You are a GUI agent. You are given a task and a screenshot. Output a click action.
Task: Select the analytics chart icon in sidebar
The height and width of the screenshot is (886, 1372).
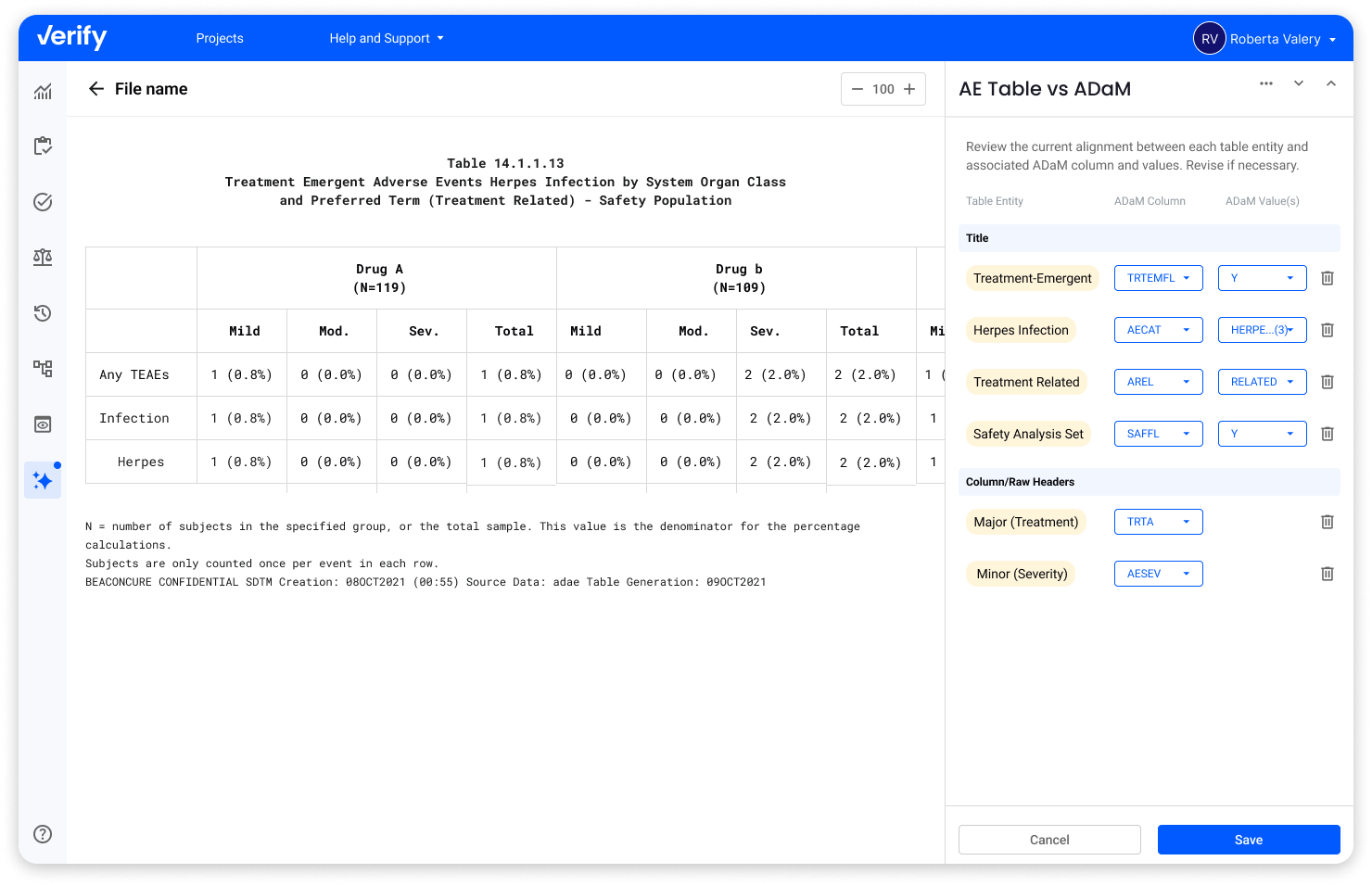(x=43, y=91)
